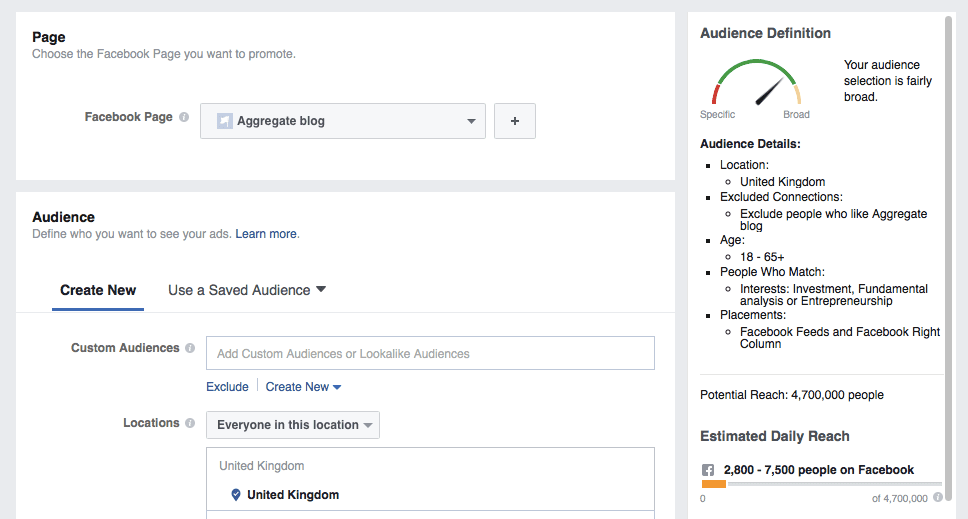The width and height of the screenshot is (968, 519).
Task: Click info icon beside Custom Audiences label
Action: [x=190, y=348]
